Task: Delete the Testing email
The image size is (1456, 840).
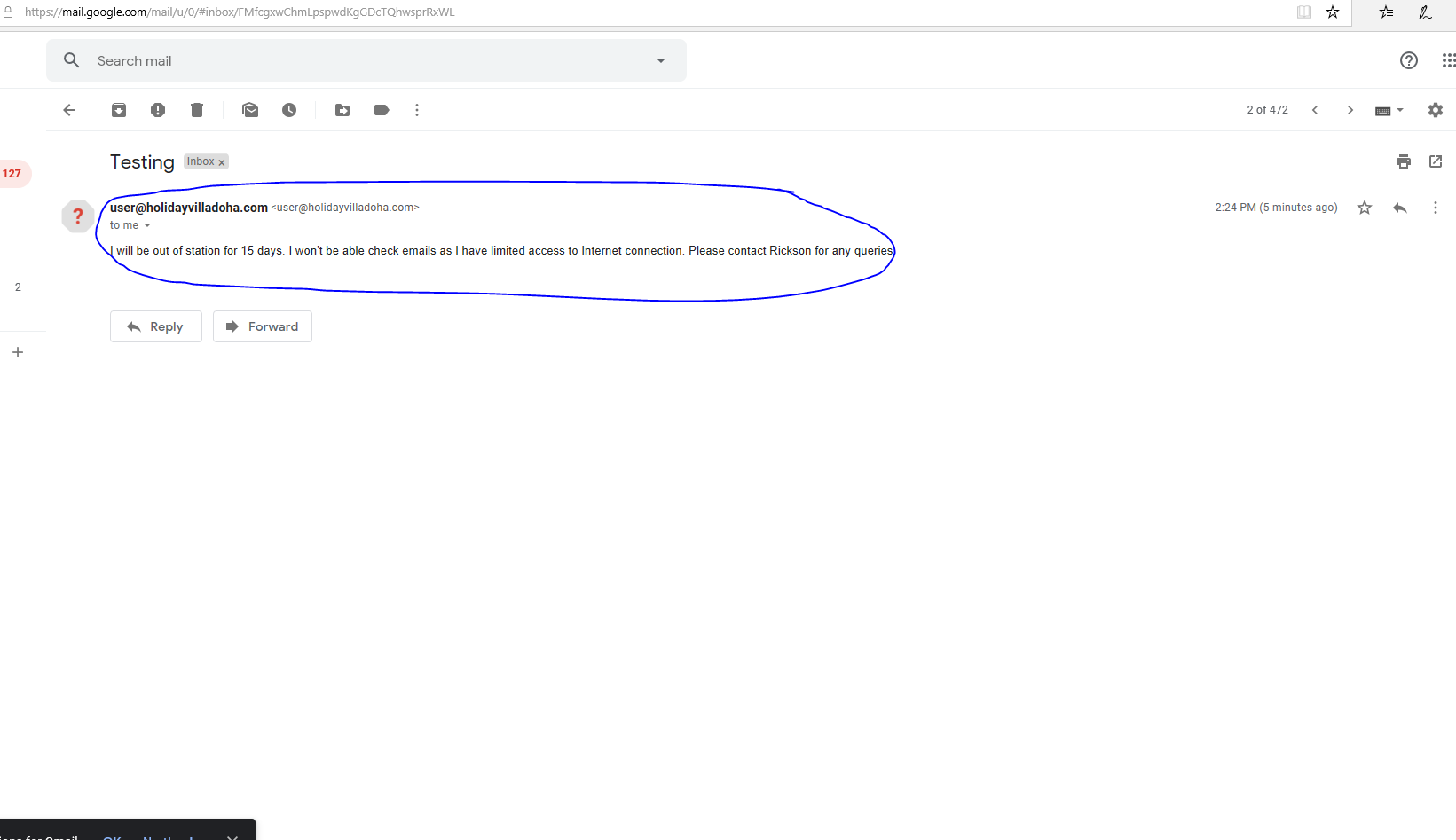Action: coord(197,110)
